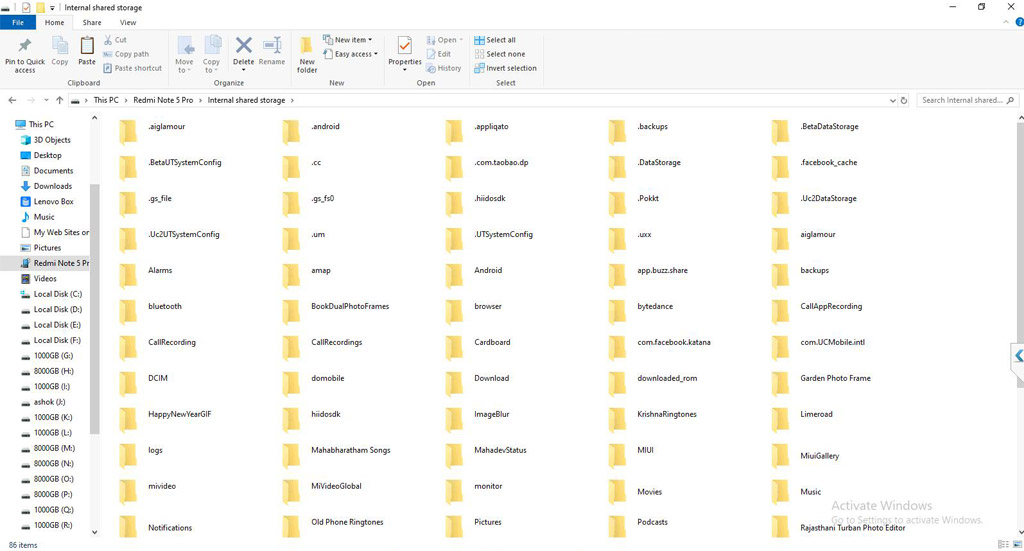The width and height of the screenshot is (1024, 551).
Task: Refresh the address bar location
Action: tap(904, 101)
